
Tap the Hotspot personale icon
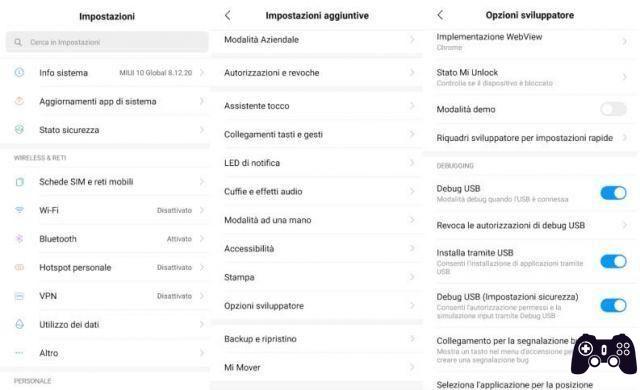(x=19, y=267)
